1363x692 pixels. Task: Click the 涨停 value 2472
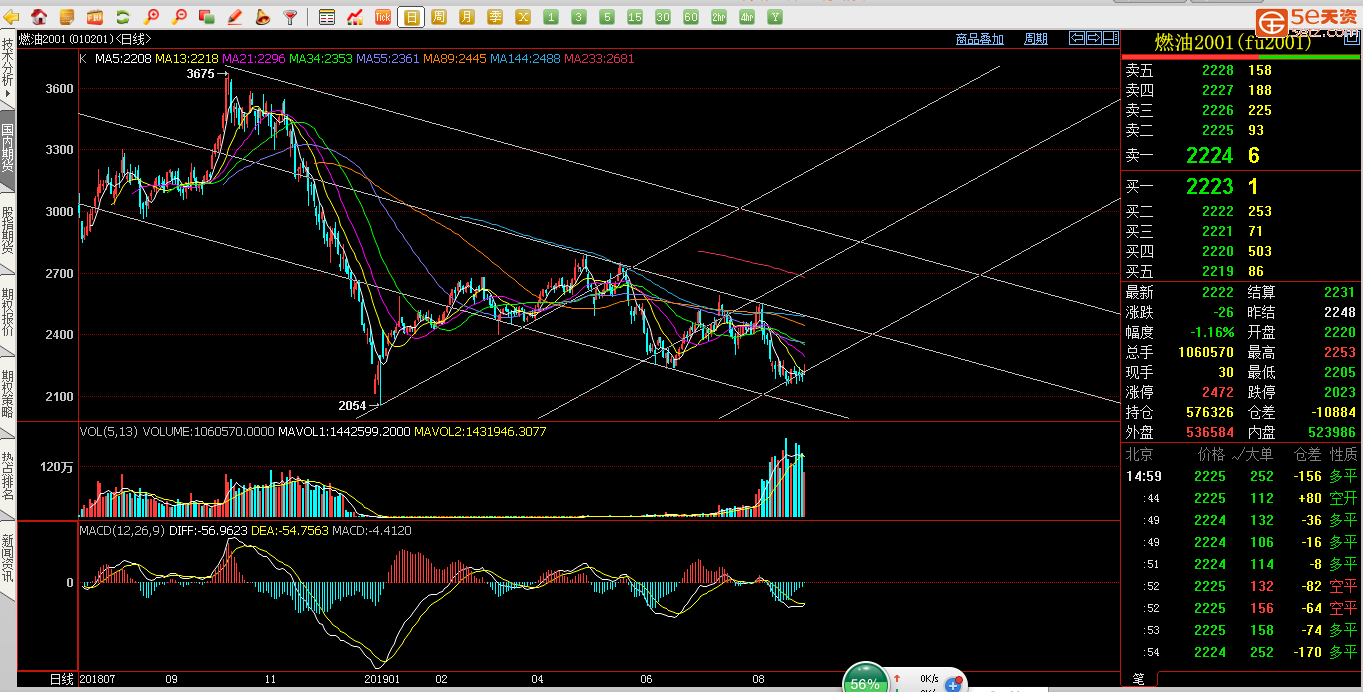(1217, 392)
